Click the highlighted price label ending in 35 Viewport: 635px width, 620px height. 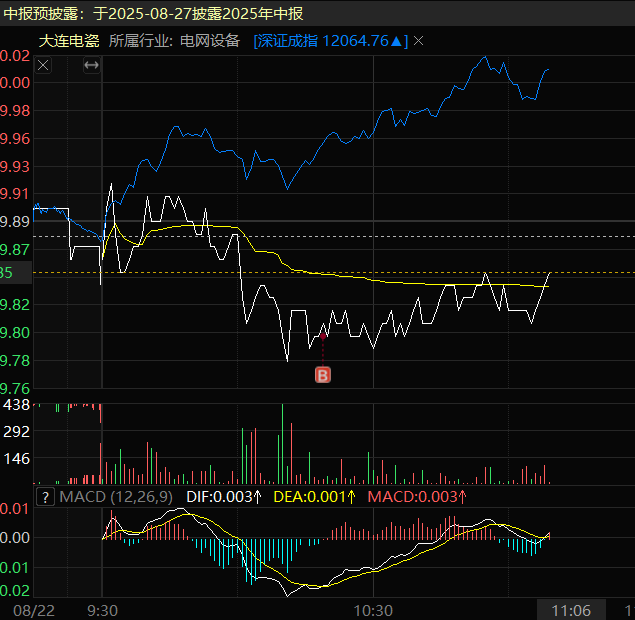pos(16,273)
